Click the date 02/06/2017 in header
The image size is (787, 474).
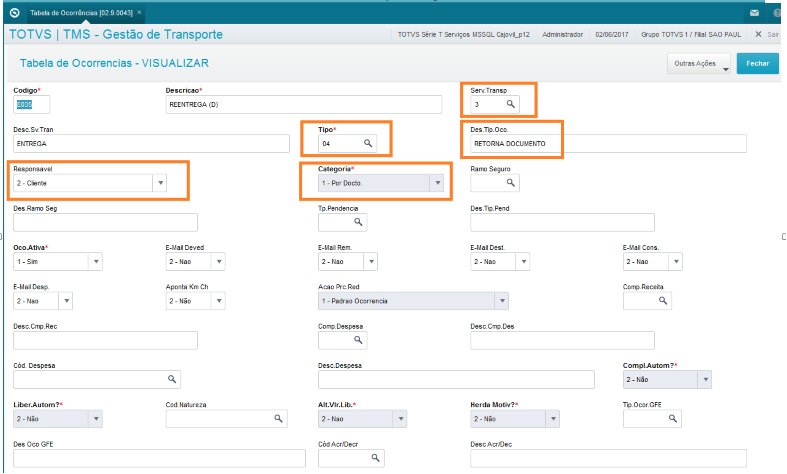[x=611, y=35]
